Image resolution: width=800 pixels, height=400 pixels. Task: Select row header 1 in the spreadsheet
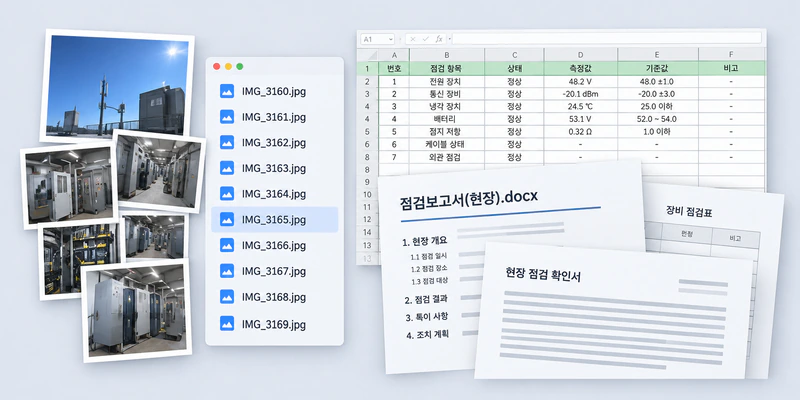(368, 68)
